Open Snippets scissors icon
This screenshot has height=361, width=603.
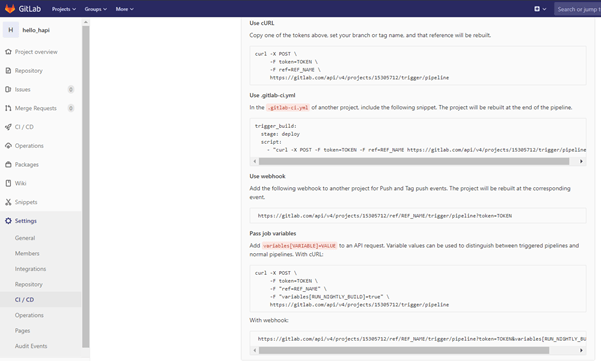[8, 202]
